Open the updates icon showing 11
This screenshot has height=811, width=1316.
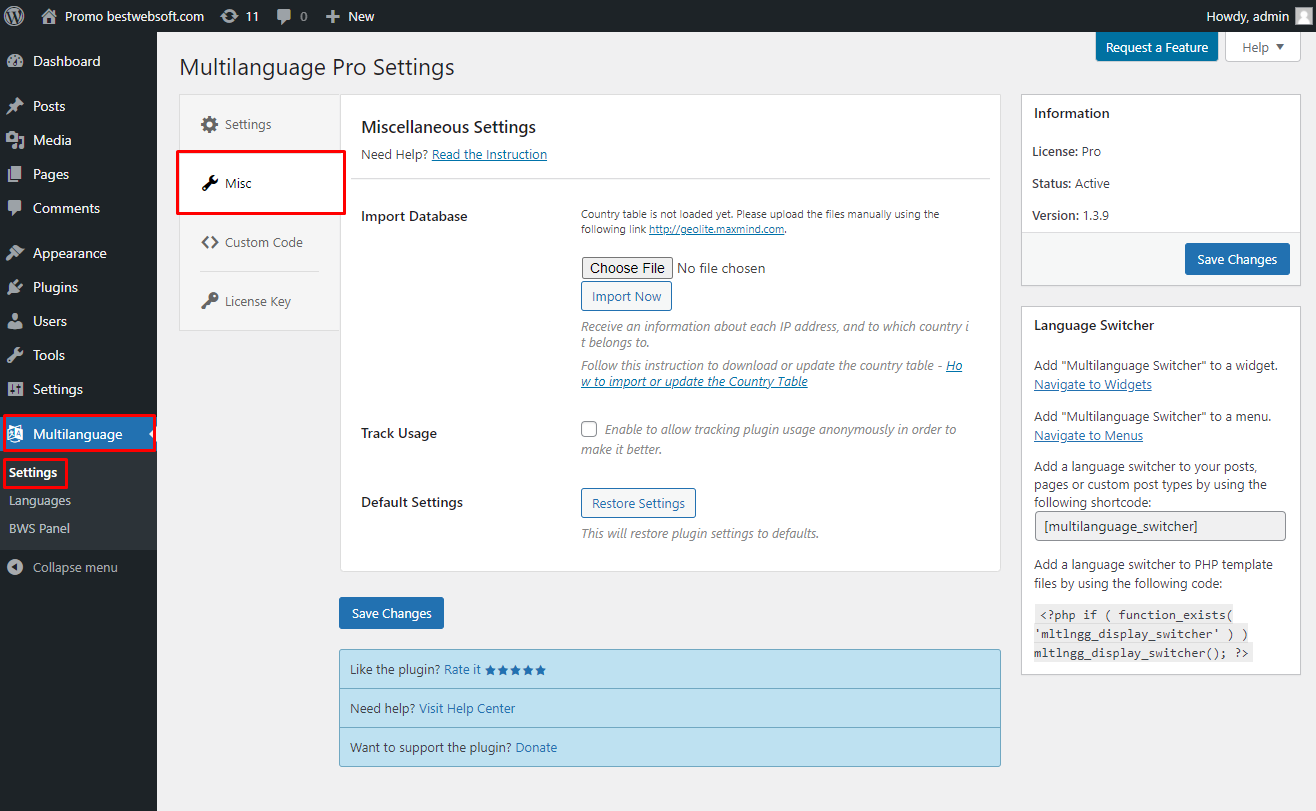coord(229,16)
